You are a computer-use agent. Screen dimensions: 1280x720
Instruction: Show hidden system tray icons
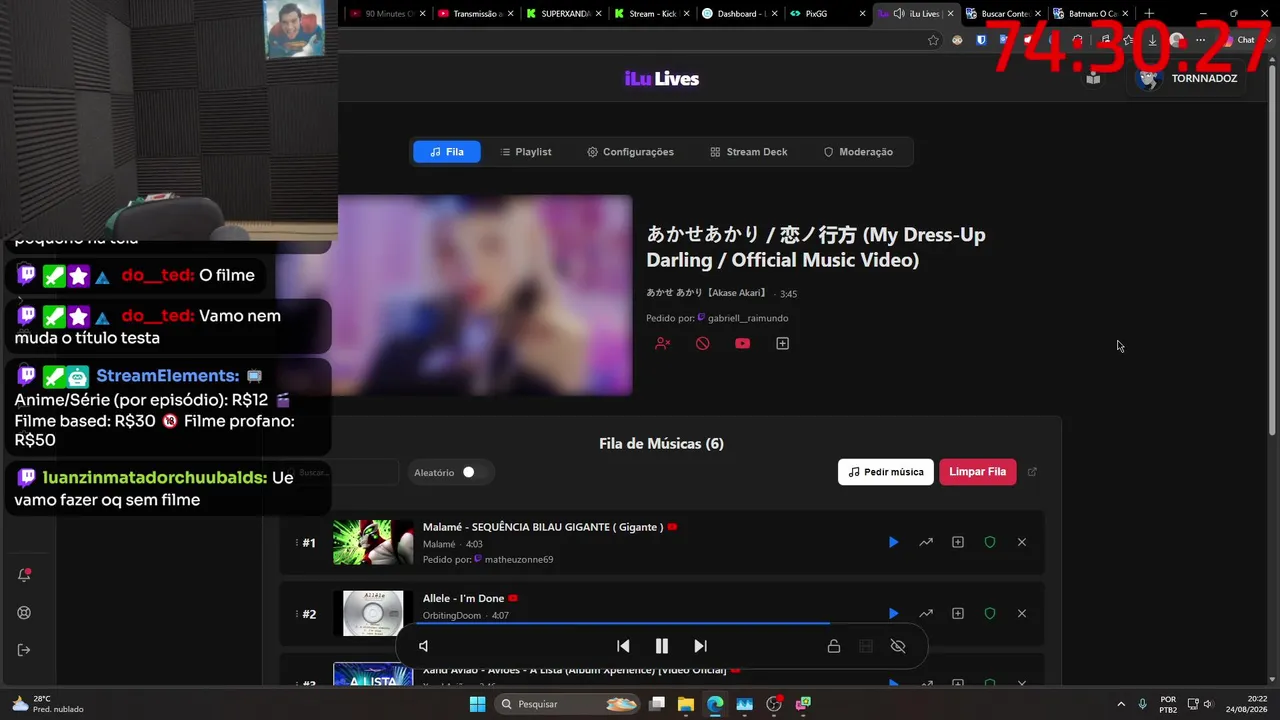(x=1120, y=704)
